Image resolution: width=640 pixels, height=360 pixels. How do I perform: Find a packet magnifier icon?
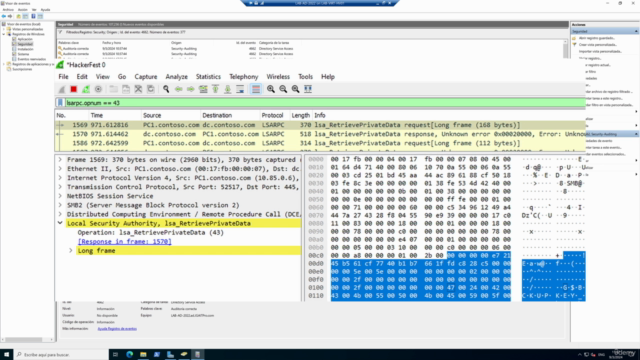(x=166, y=89)
